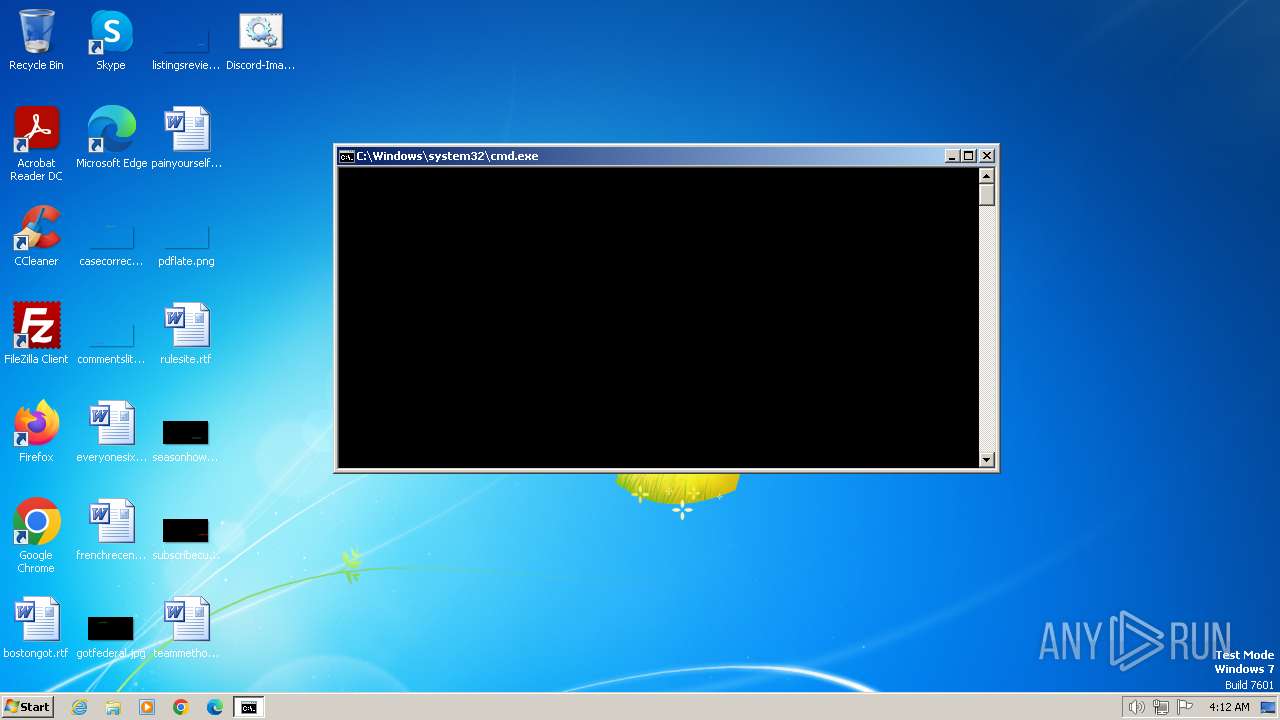Viewport: 1280px width, 720px height.
Task: Open the Action Center flag icon
Action: point(1185,707)
